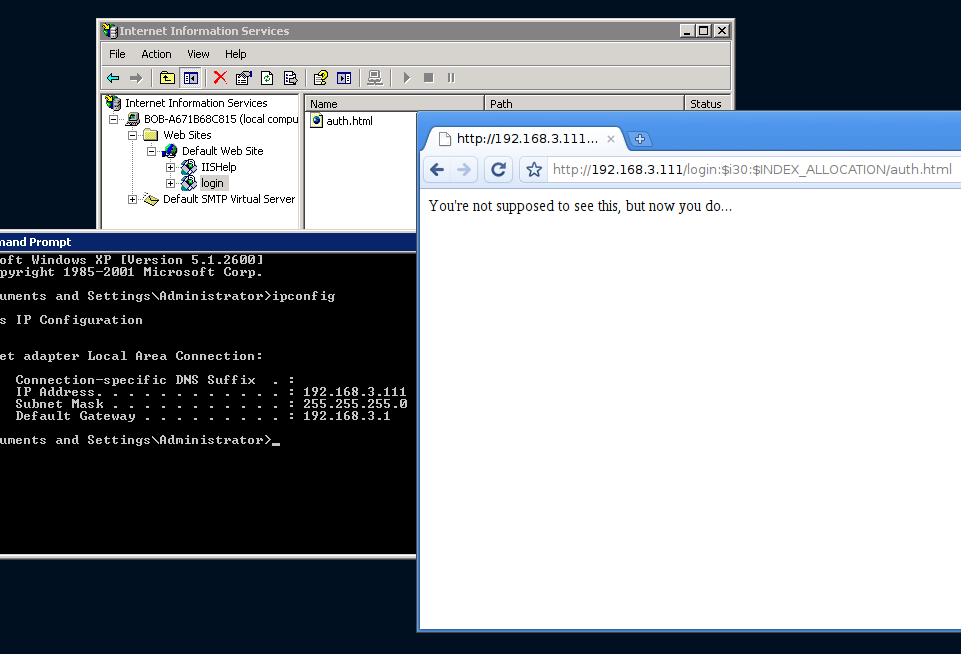Screen dimensions: 961x654
Task: Click the browser Back button
Action: tap(437, 169)
